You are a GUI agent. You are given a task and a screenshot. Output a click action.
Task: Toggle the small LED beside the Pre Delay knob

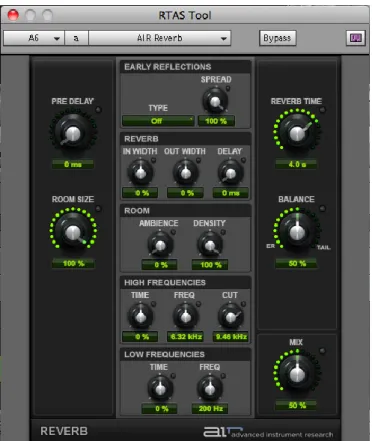(x=98, y=109)
